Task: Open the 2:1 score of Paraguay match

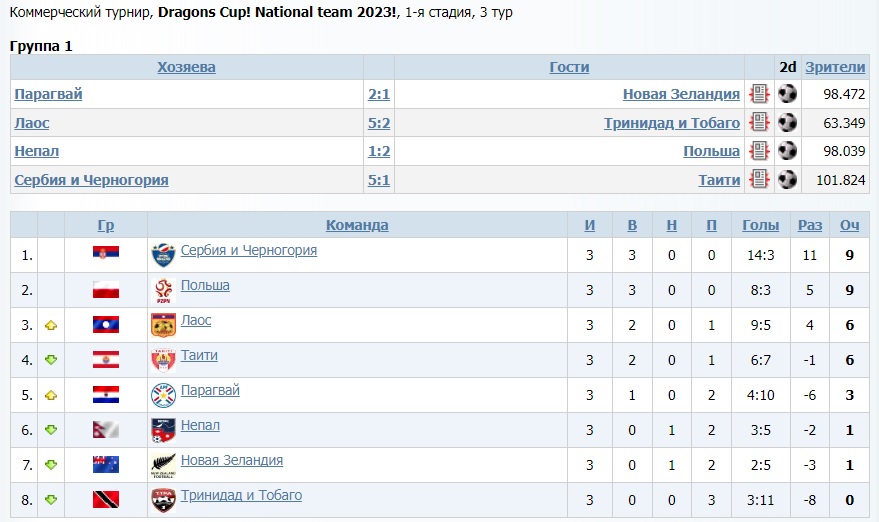Action: pyautogui.click(x=379, y=94)
